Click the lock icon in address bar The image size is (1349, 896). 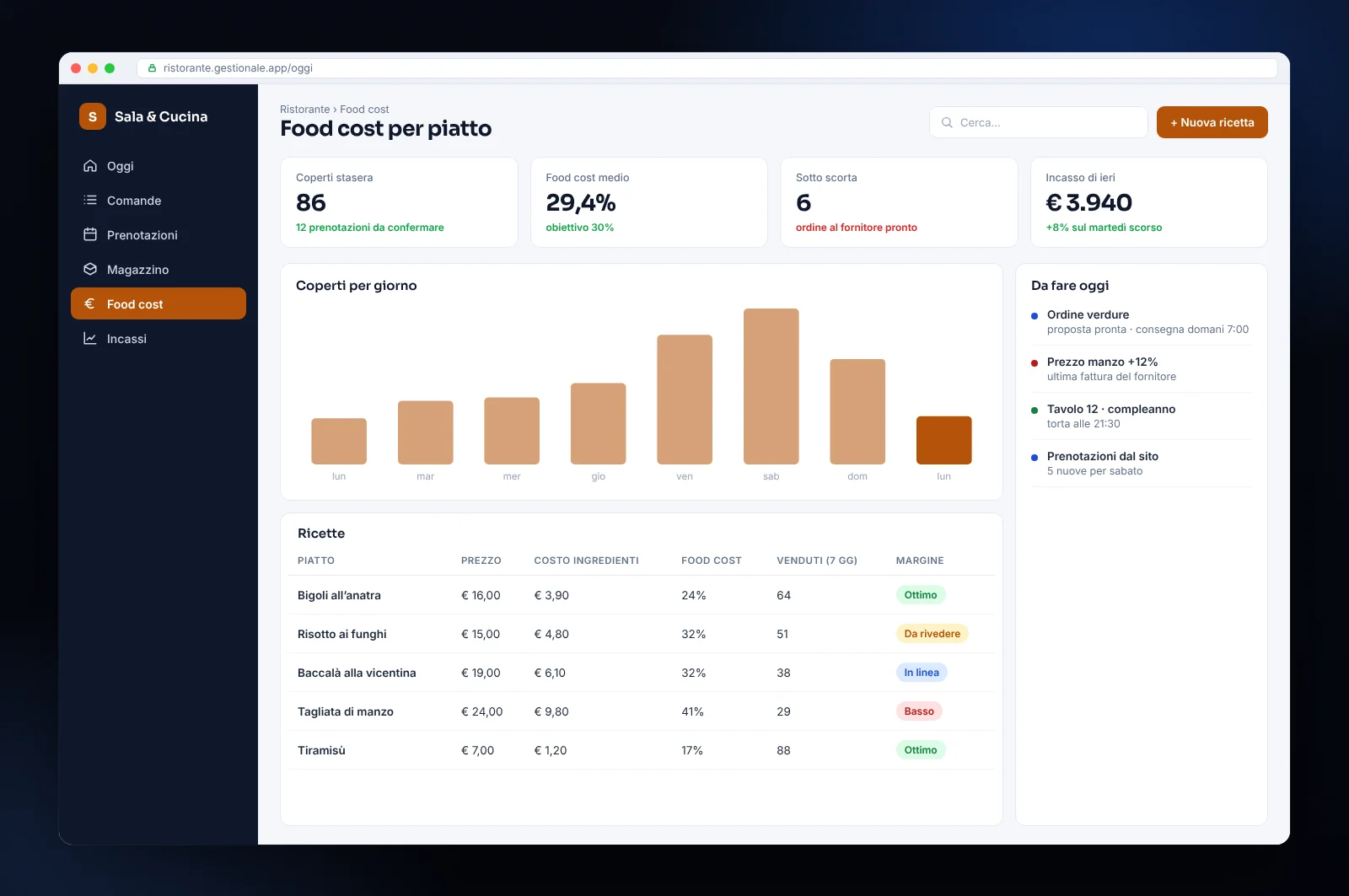tap(152, 68)
